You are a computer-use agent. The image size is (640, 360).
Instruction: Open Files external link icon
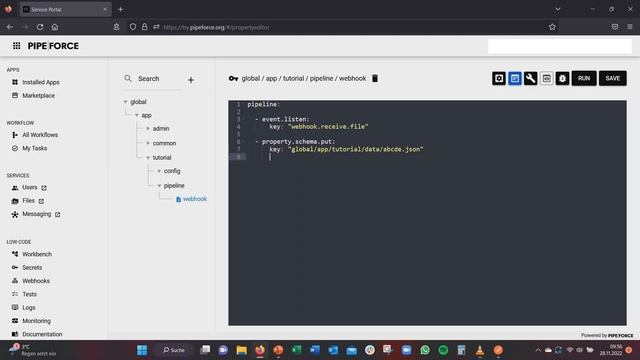[x=41, y=201]
